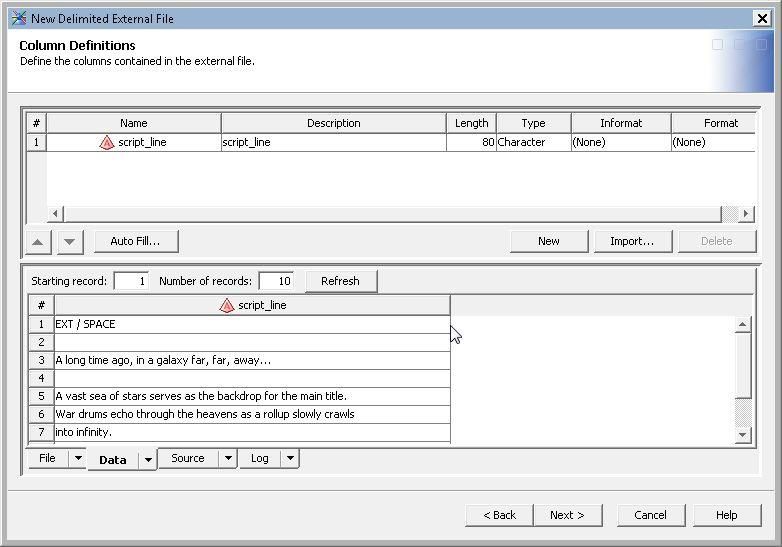Move selected column down with arrow button
This screenshot has height=547, width=782.
click(70, 242)
